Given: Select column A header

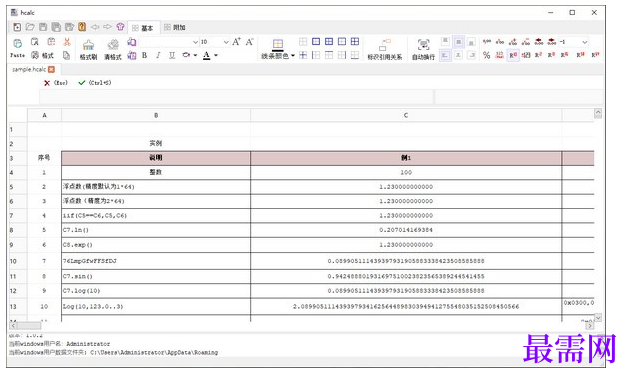Looking at the screenshot, I should 45,115.
